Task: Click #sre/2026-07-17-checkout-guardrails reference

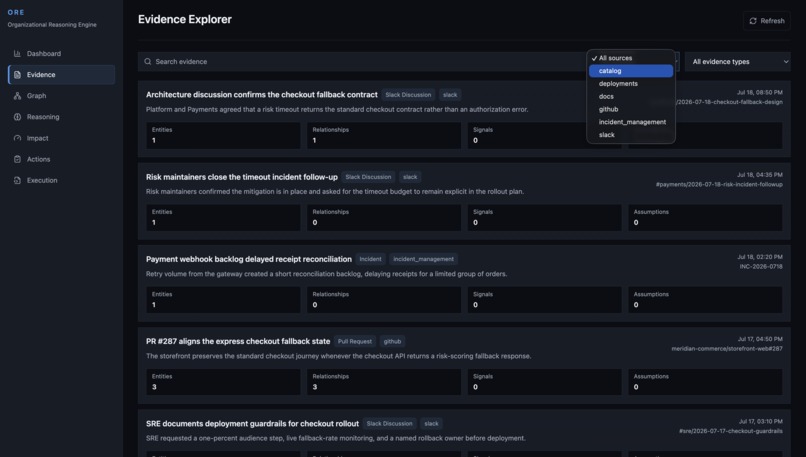Action: 730,431
